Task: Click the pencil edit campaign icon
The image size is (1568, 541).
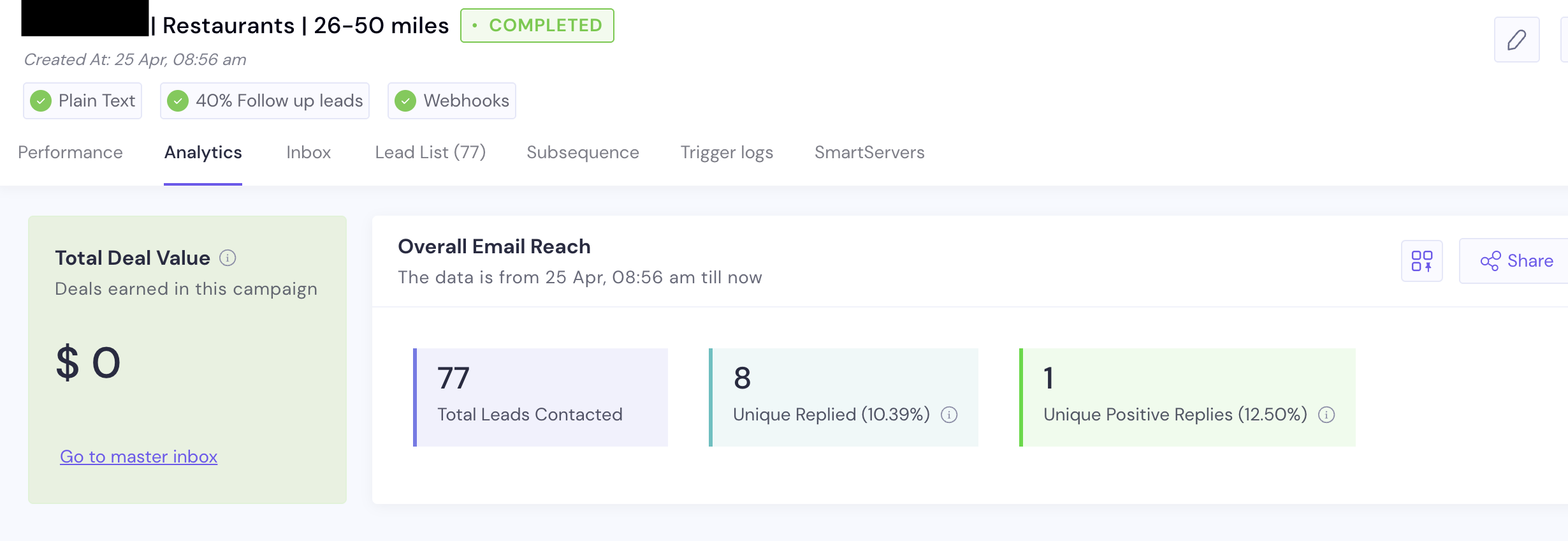Action: click(x=1516, y=40)
